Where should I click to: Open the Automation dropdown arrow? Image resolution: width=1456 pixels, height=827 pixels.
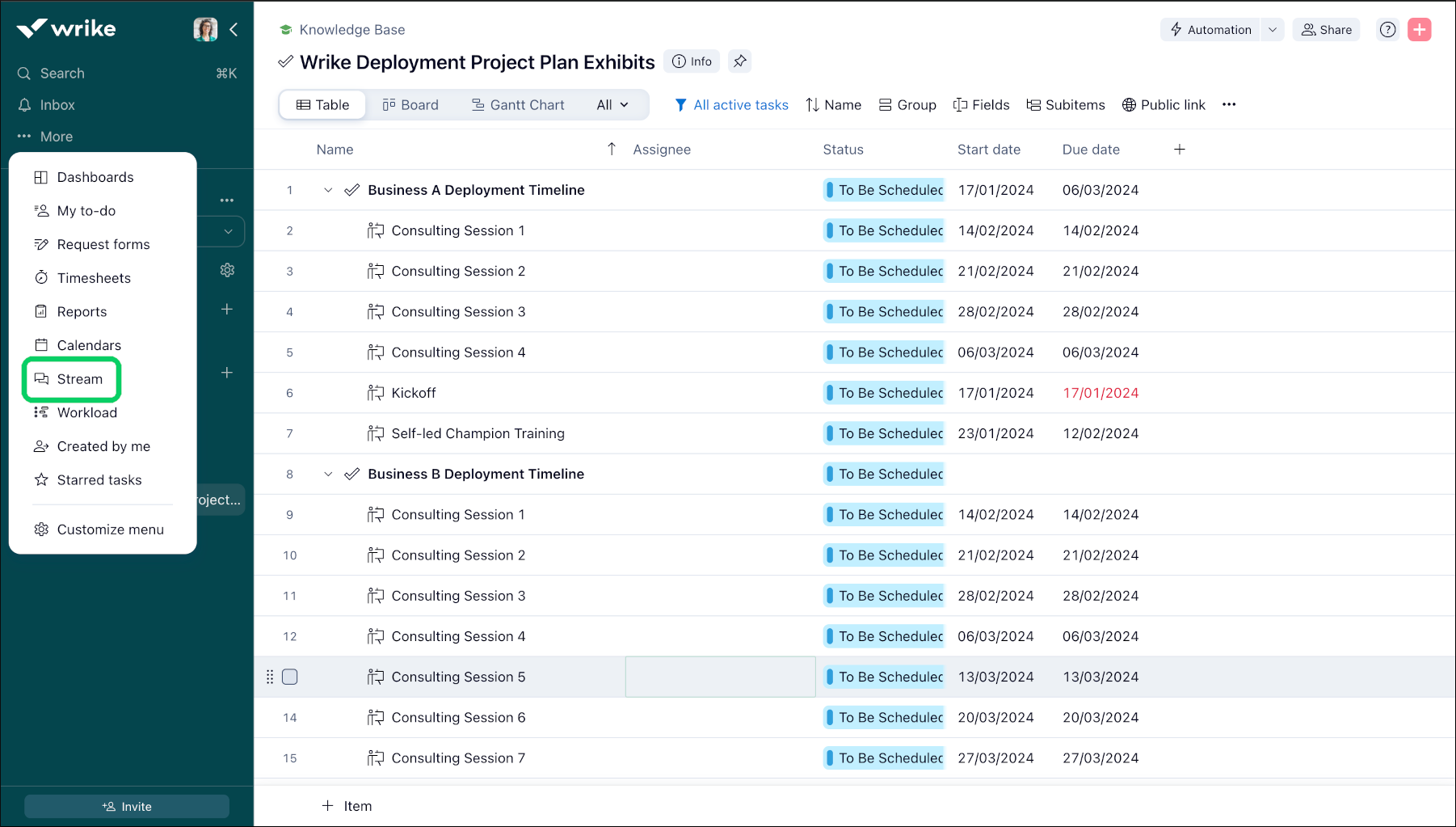click(1272, 30)
